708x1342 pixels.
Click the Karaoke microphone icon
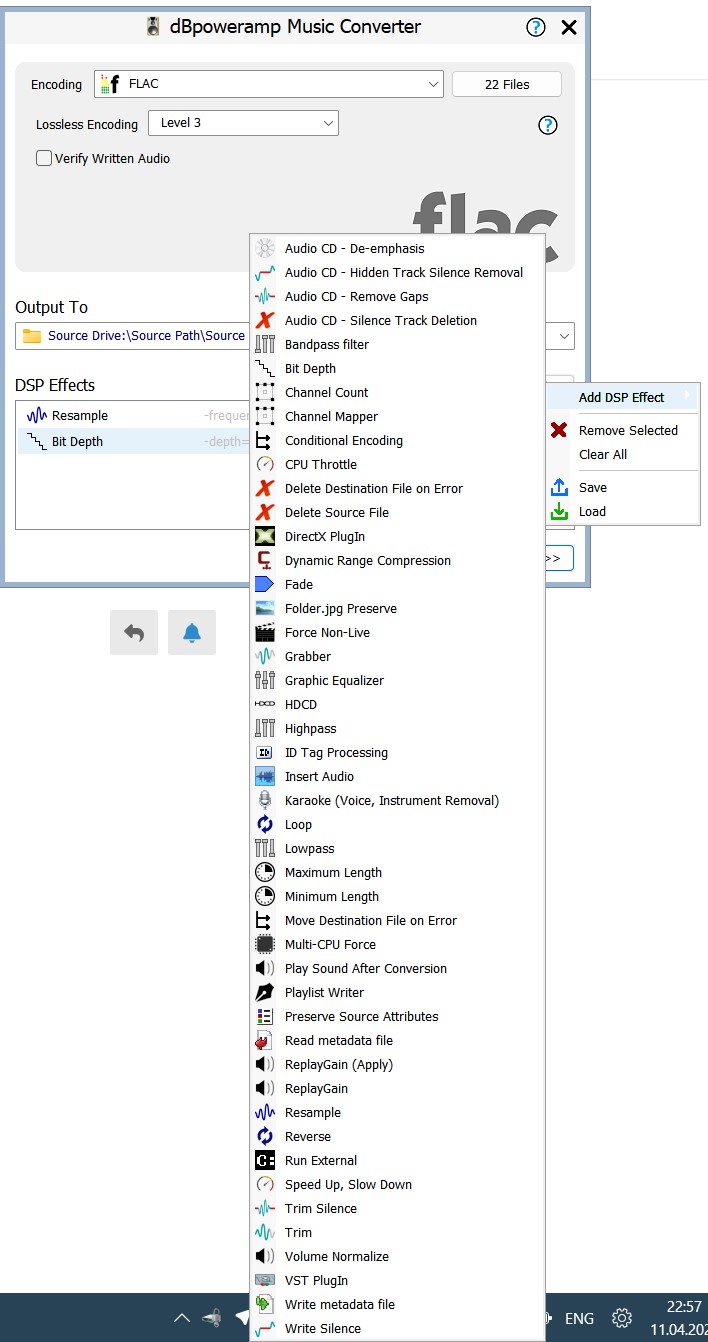point(265,800)
